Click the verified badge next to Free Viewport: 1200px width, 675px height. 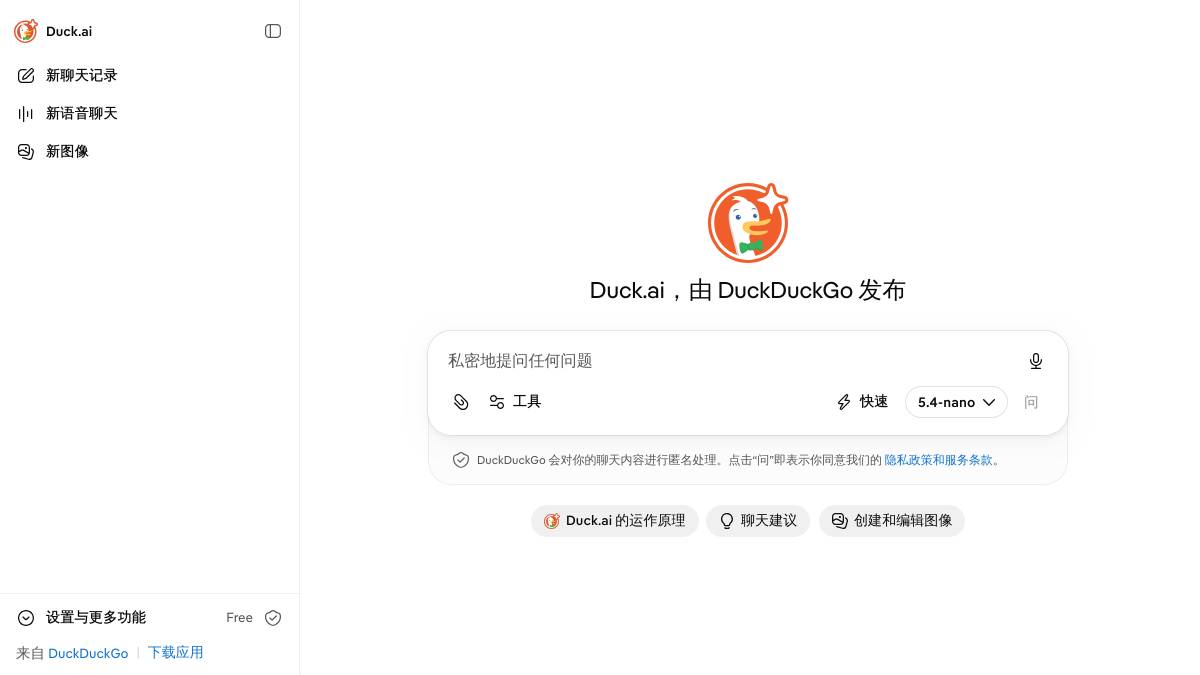[x=273, y=618]
